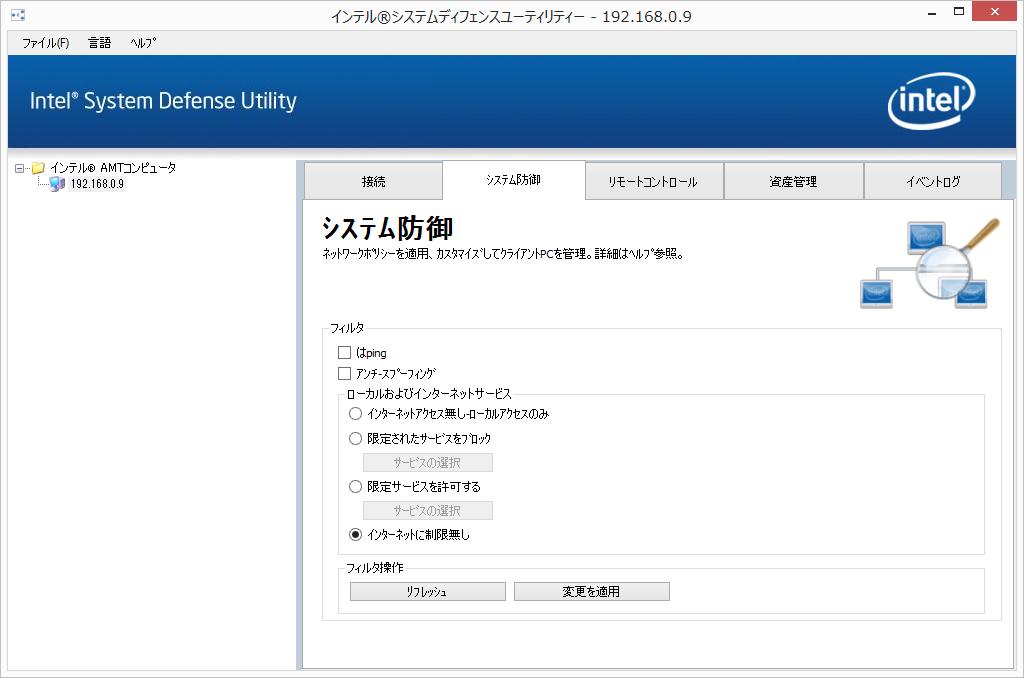This screenshot has height=678, width=1024.
Task: Enable the はping filter checkbox
Action: (x=344, y=353)
